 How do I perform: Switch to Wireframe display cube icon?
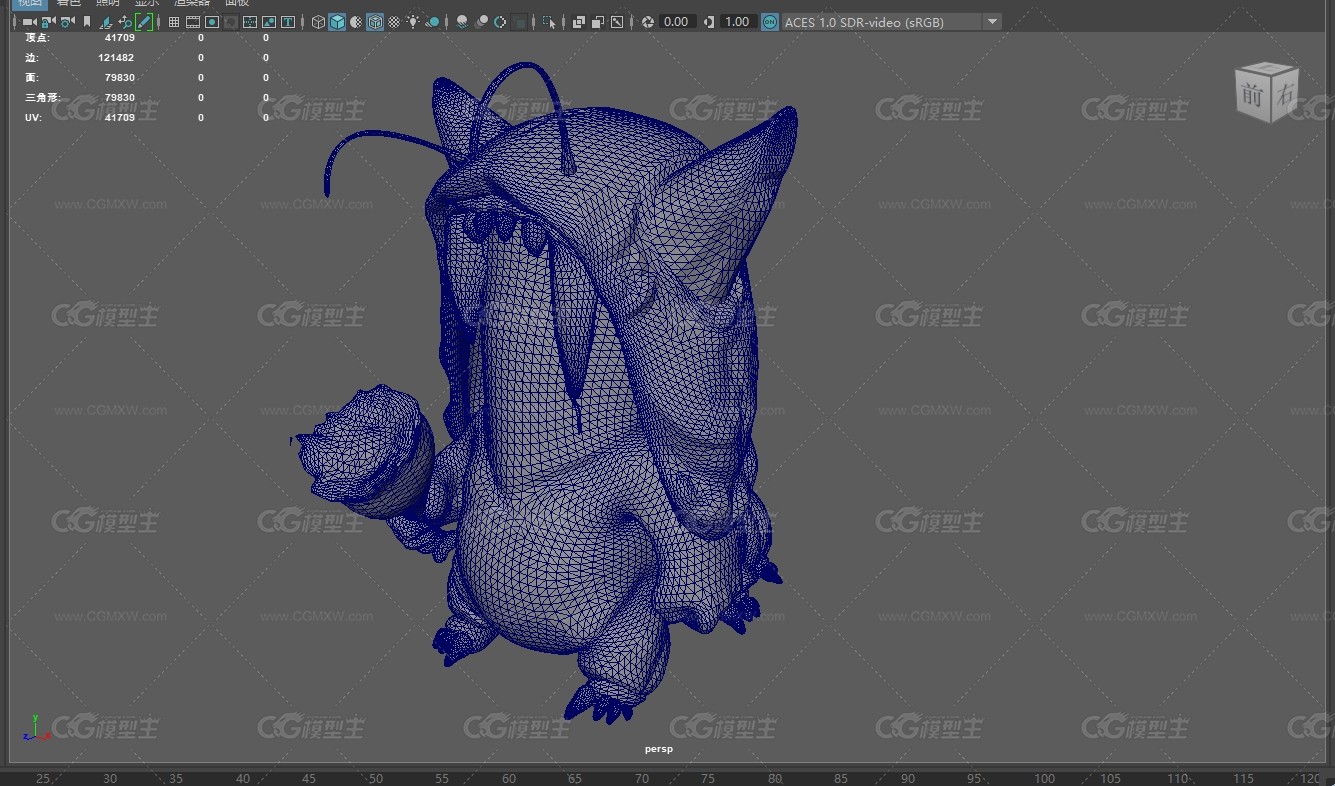coord(318,21)
